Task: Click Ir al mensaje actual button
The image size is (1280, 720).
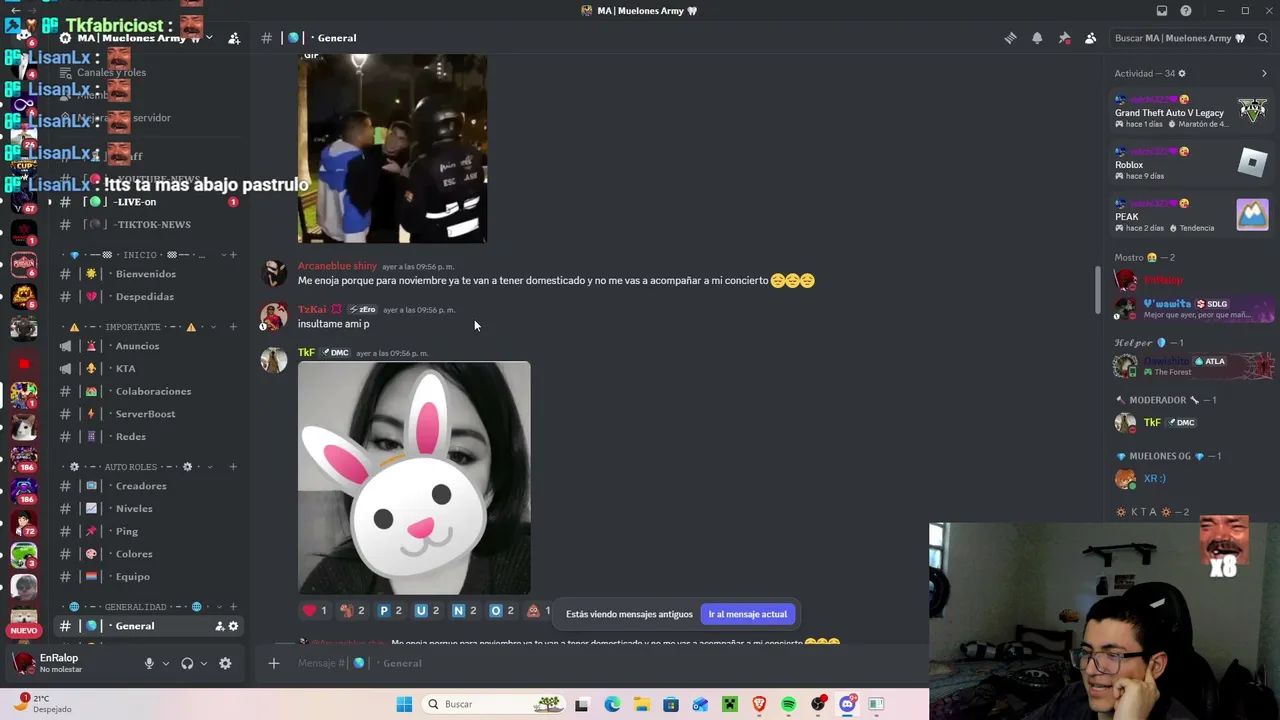Action: click(x=747, y=614)
